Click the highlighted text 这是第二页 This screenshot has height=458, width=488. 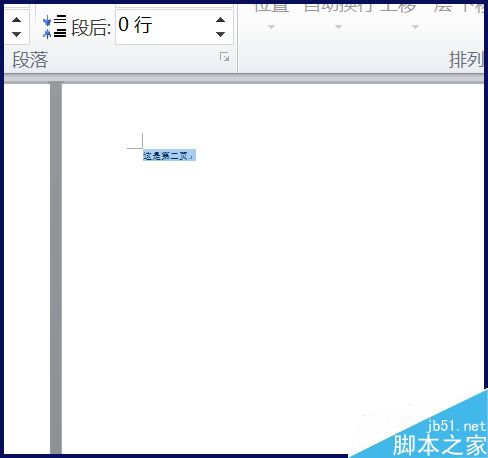[x=169, y=155]
